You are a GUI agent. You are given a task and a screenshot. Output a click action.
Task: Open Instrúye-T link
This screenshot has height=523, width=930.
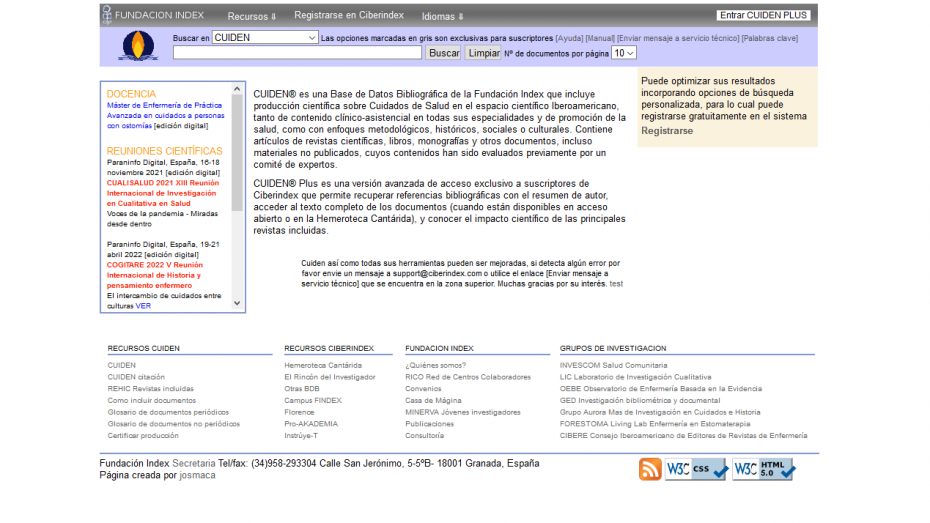pyautogui.click(x=301, y=436)
